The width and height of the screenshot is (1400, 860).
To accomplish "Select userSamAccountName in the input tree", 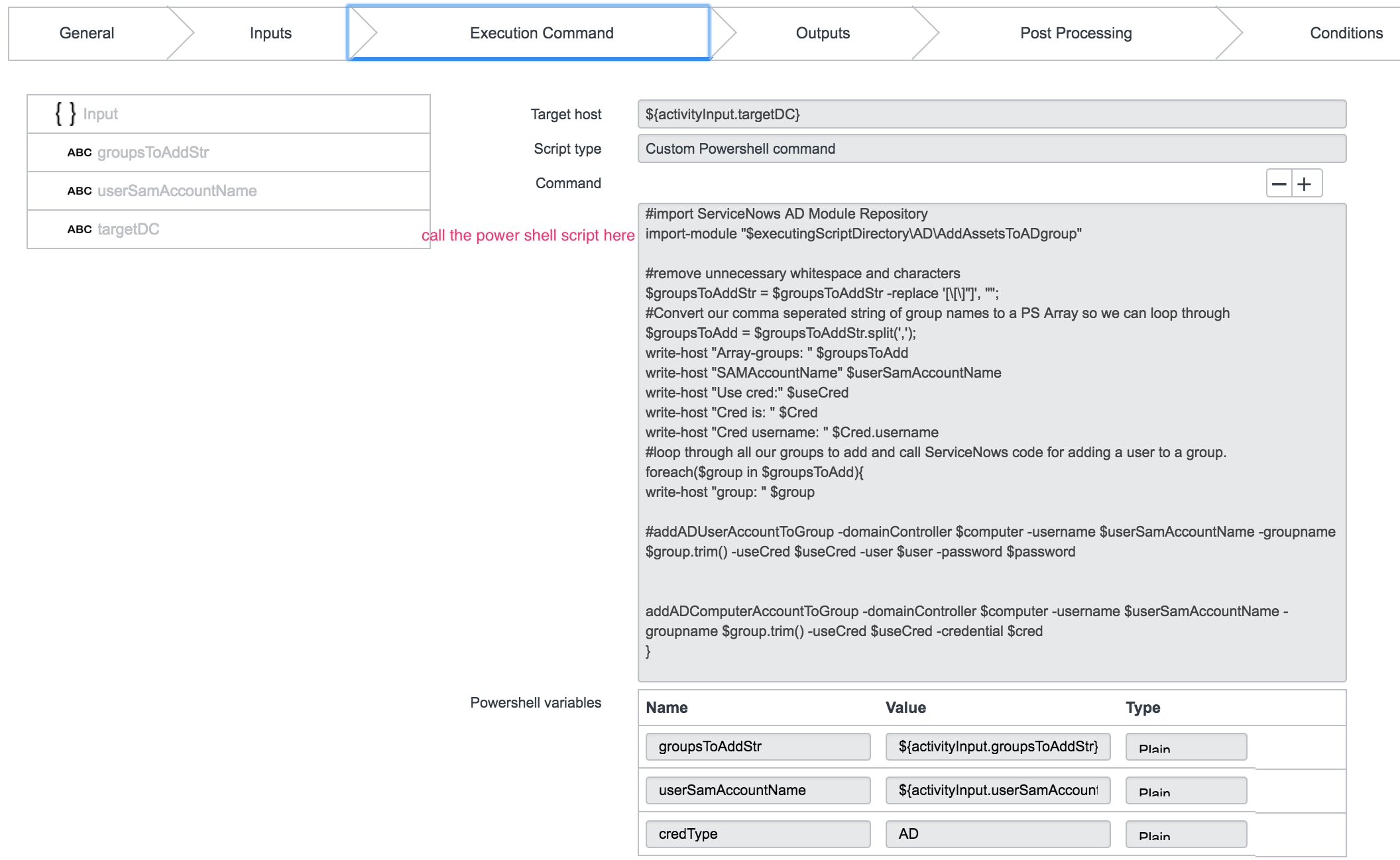I will [x=229, y=191].
